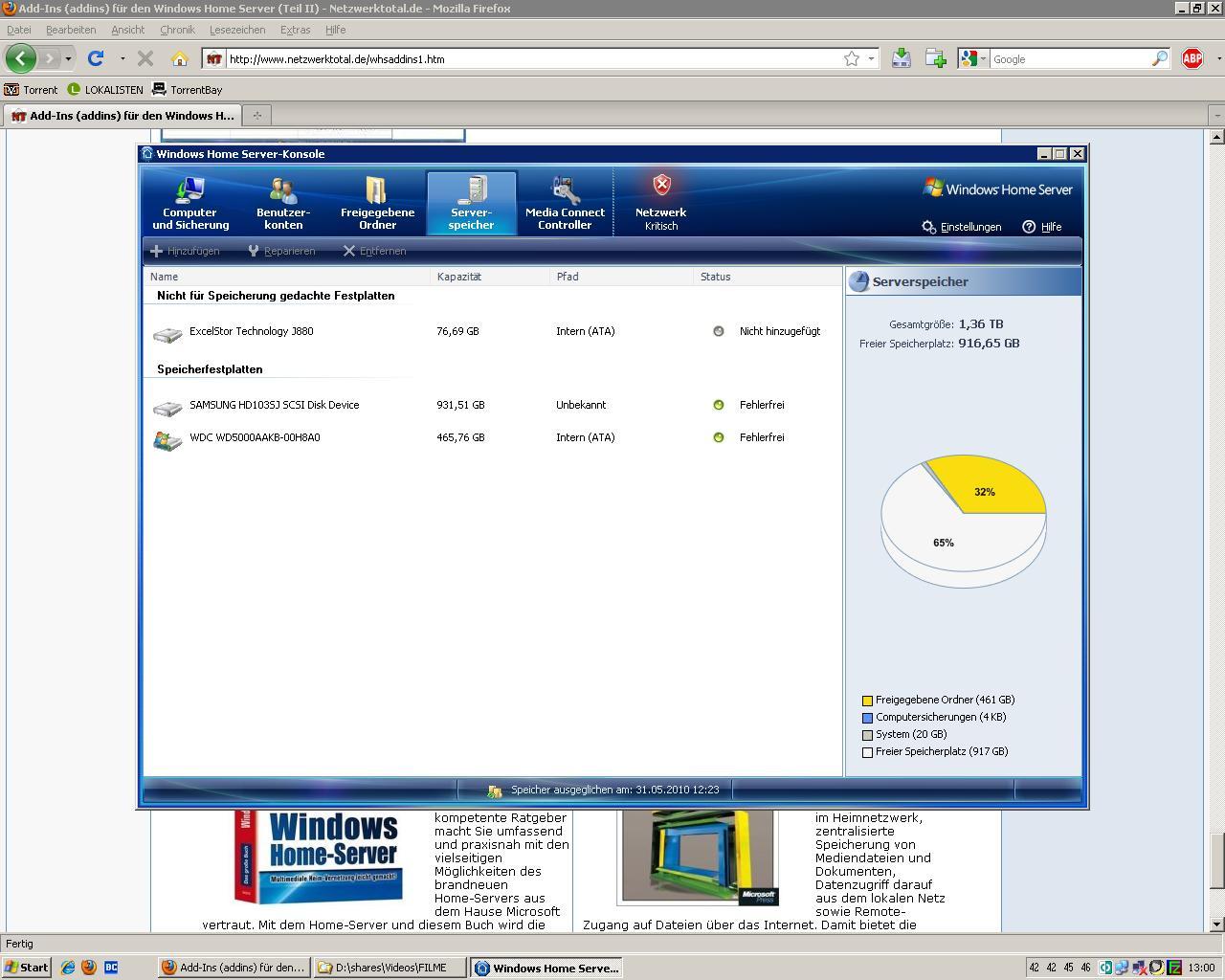Open the Computer und Sicherung tab
Image resolution: width=1225 pixels, height=980 pixels.
point(190,203)
